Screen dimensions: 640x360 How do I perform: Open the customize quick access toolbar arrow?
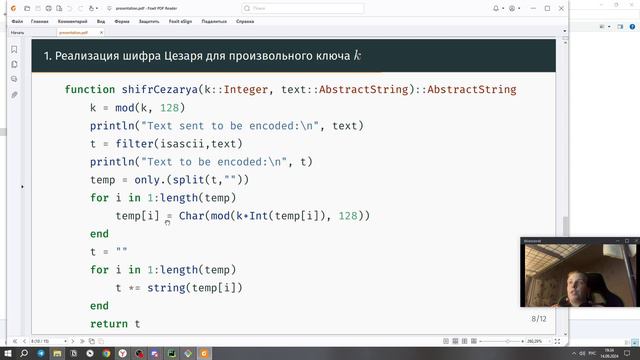click(x=109, y=8)
